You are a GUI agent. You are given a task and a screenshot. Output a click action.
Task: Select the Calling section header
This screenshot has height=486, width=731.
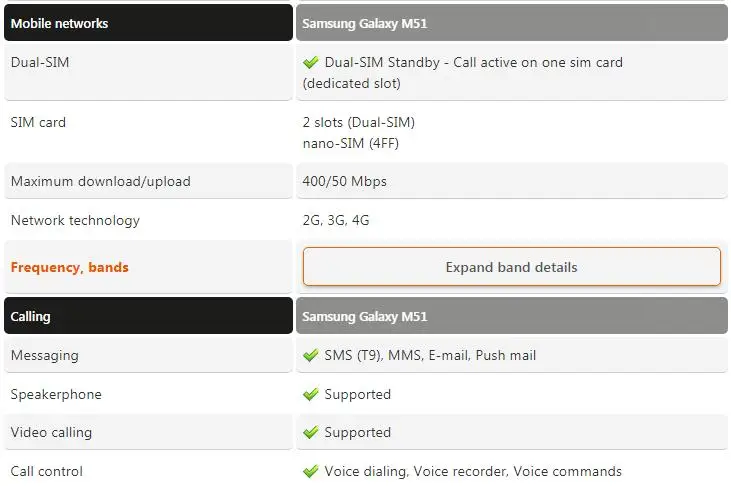tap(148, 316)
